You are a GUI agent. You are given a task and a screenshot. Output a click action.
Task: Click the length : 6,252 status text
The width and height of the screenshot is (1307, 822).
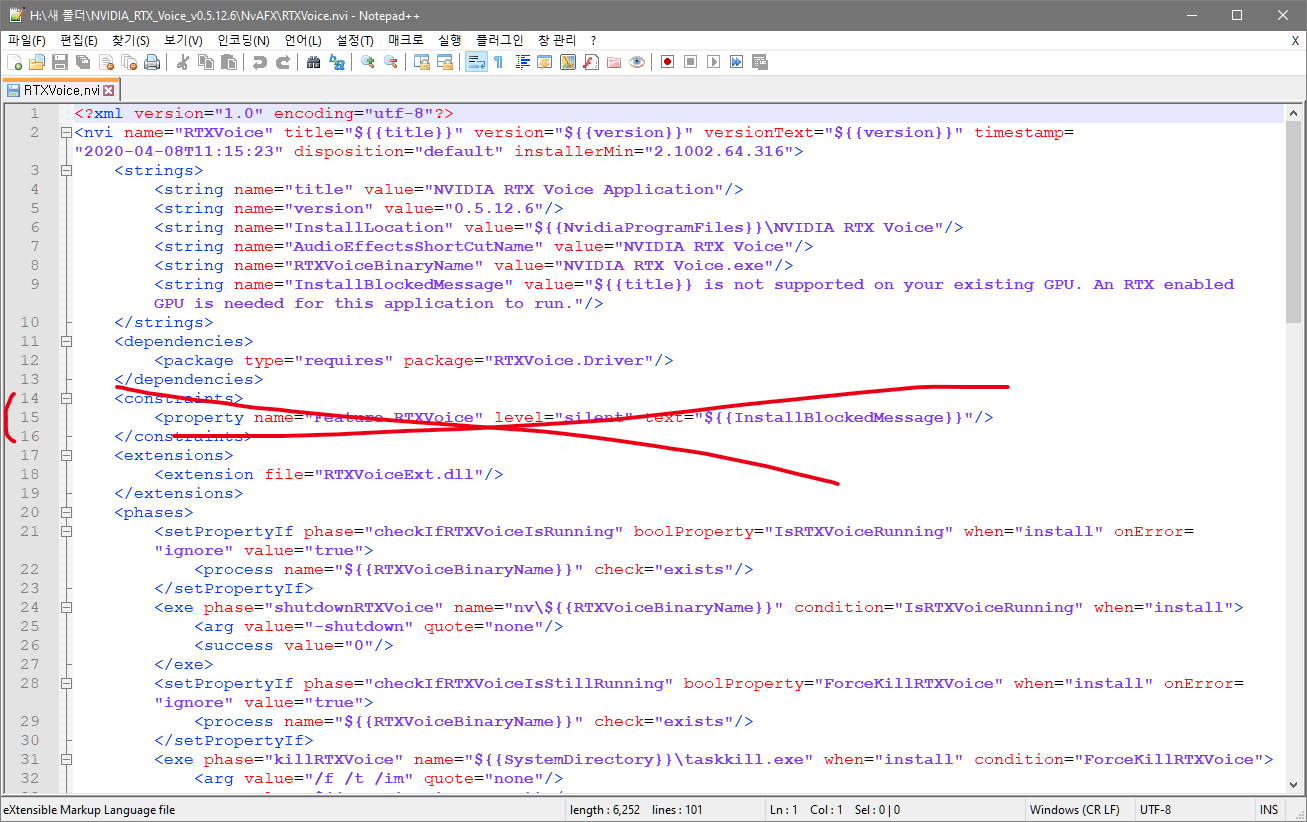(x=605, y=810)
